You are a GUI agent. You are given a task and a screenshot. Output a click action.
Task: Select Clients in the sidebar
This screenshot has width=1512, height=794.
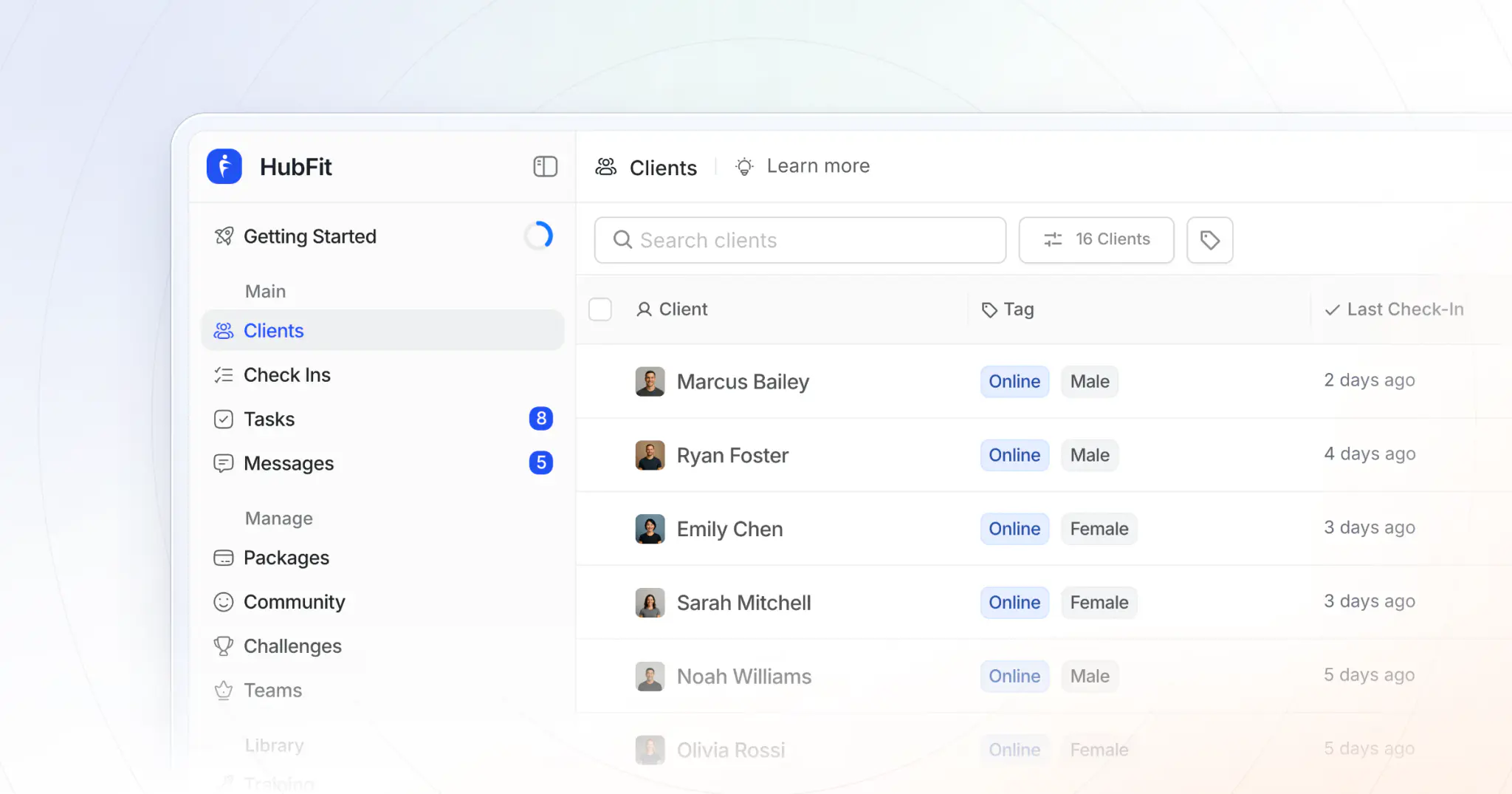[x=382, y=330]
